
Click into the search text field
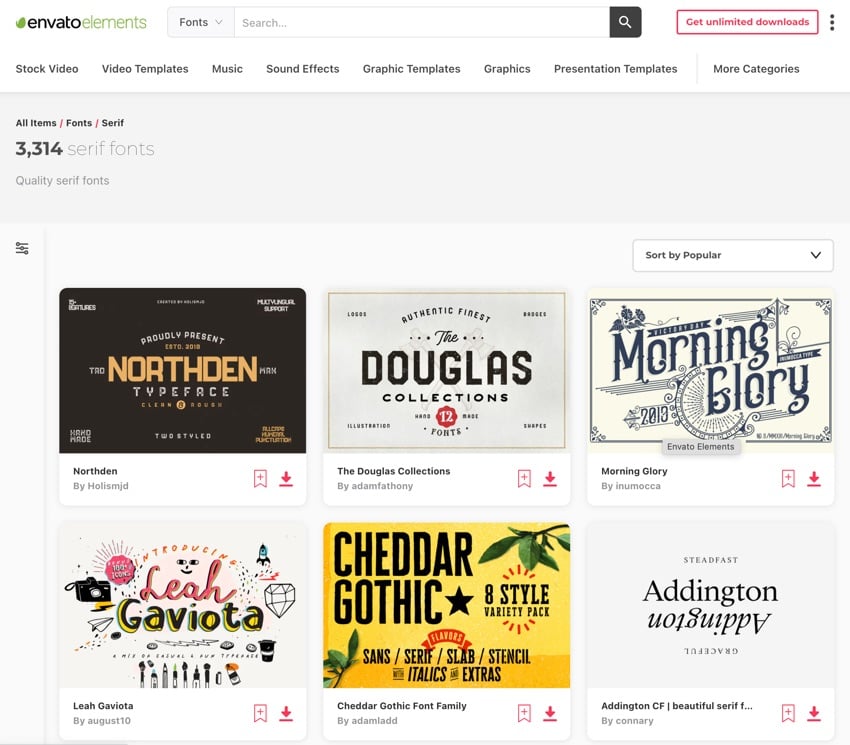(420, 22)
